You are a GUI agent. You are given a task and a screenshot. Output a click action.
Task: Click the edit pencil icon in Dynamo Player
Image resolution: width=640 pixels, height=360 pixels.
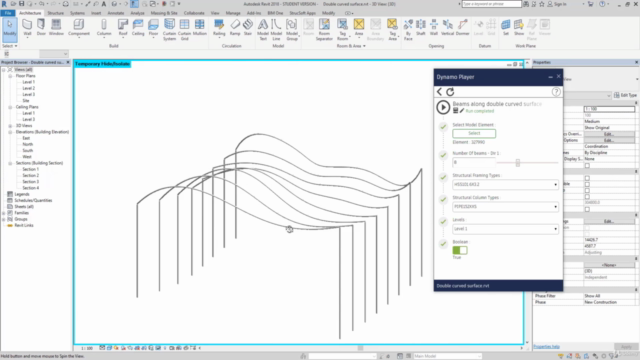pos(462,111)
